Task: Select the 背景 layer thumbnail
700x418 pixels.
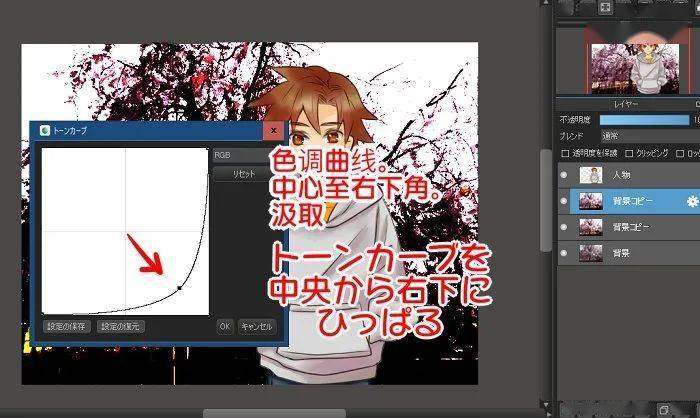Action: [x=591, y=253]
